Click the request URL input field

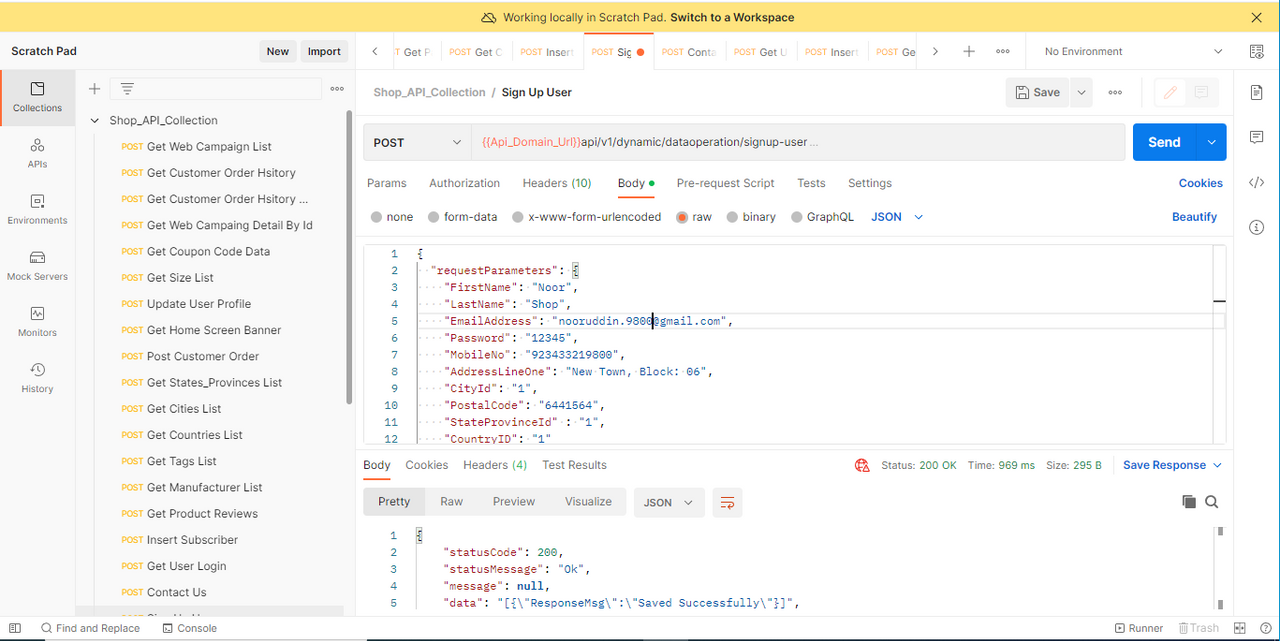tap(798, 142)
